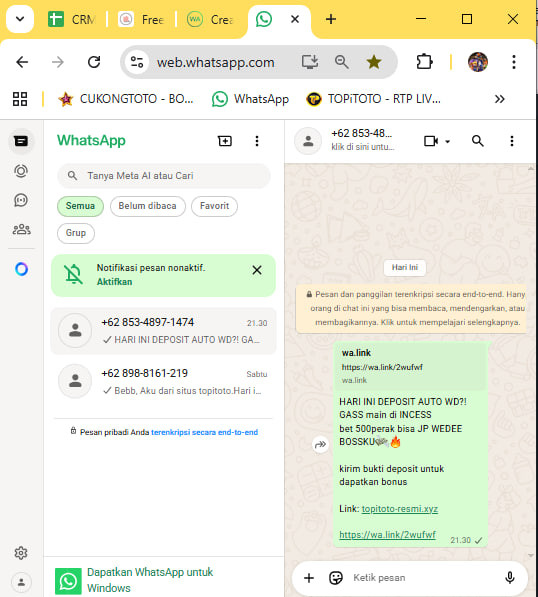Click the zoom magnifier icon in address bar
Viewport: 538px width, 597px height.
pyautogui.click(x=342, y=62)
